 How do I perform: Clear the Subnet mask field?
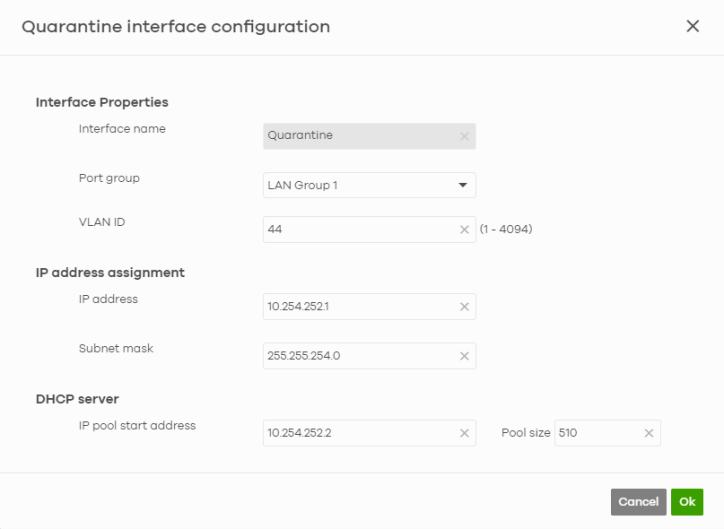(464, 356)
